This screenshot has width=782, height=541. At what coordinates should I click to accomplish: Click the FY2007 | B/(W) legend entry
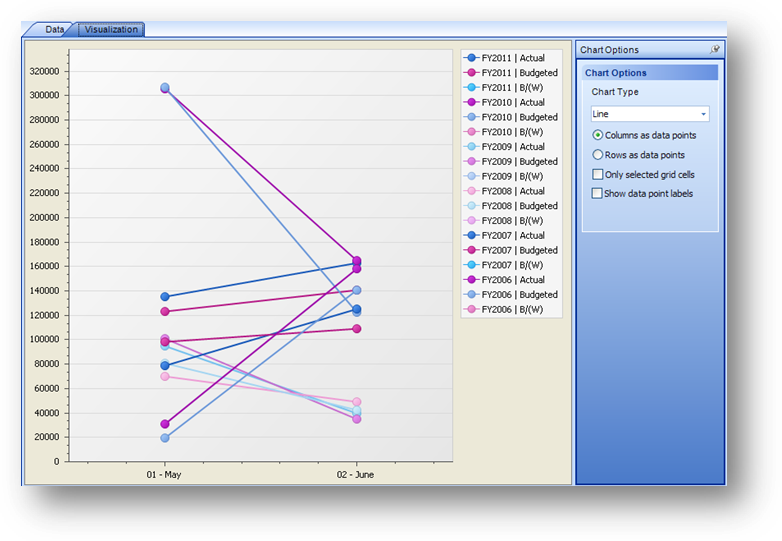(x=504, y=265)
